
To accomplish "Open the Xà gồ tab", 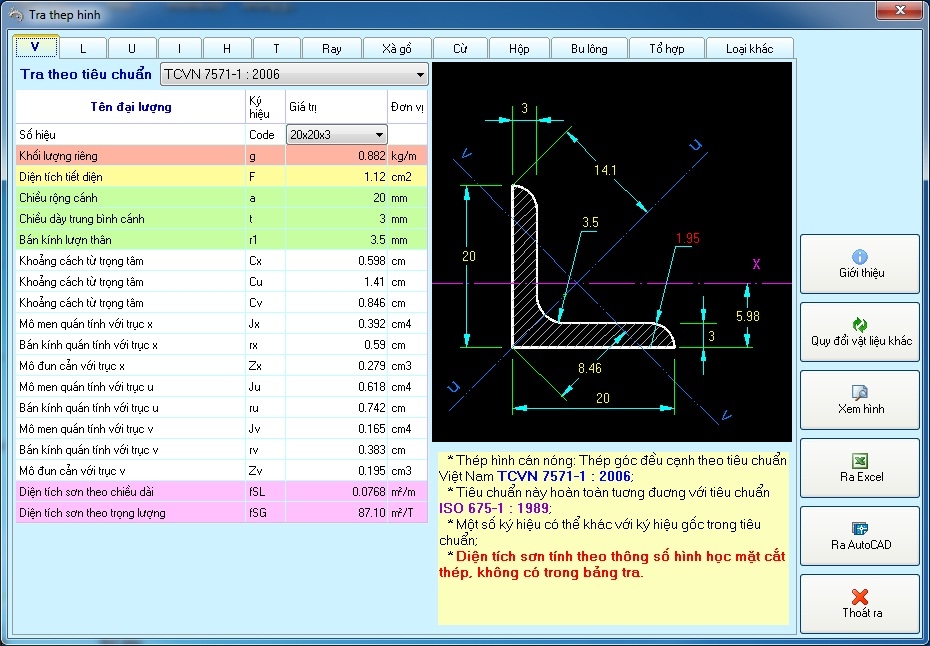I will (395, 49).
